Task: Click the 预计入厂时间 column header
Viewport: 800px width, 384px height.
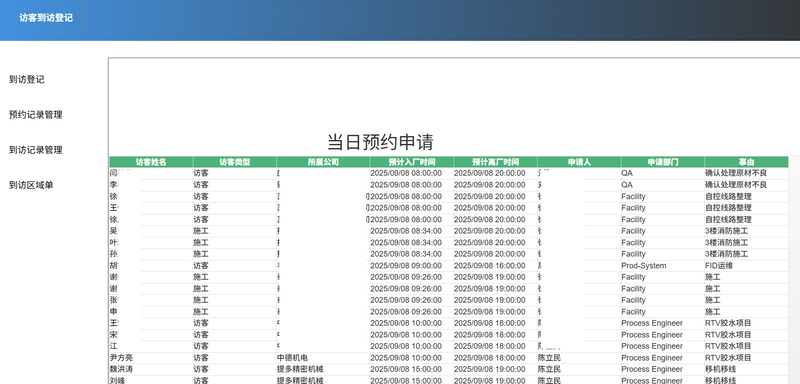Action: [412, 162]
